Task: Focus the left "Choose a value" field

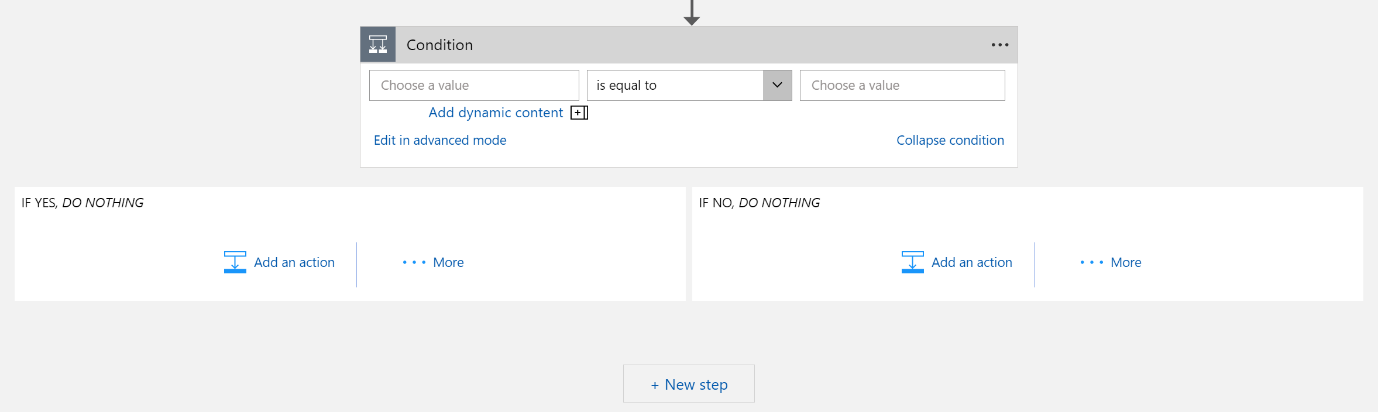Action: [x=474, y=85]
